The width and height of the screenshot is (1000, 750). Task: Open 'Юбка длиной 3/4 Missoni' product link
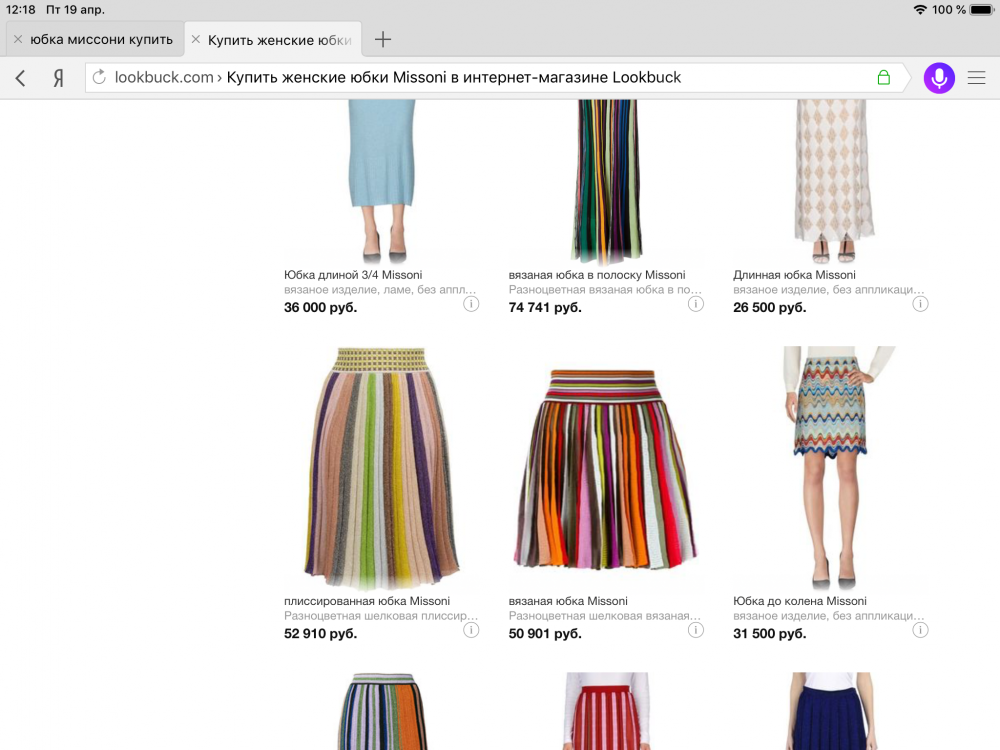coord(353,275)
